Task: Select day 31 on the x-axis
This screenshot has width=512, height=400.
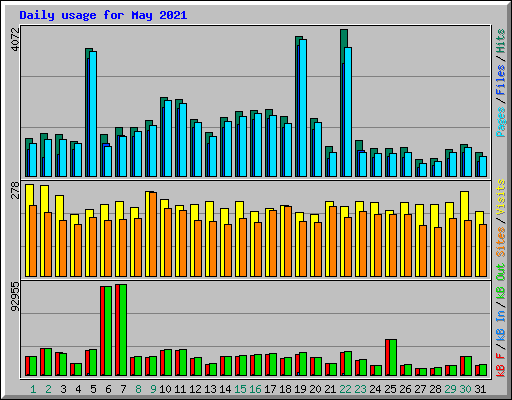Action: coord(480,389)
